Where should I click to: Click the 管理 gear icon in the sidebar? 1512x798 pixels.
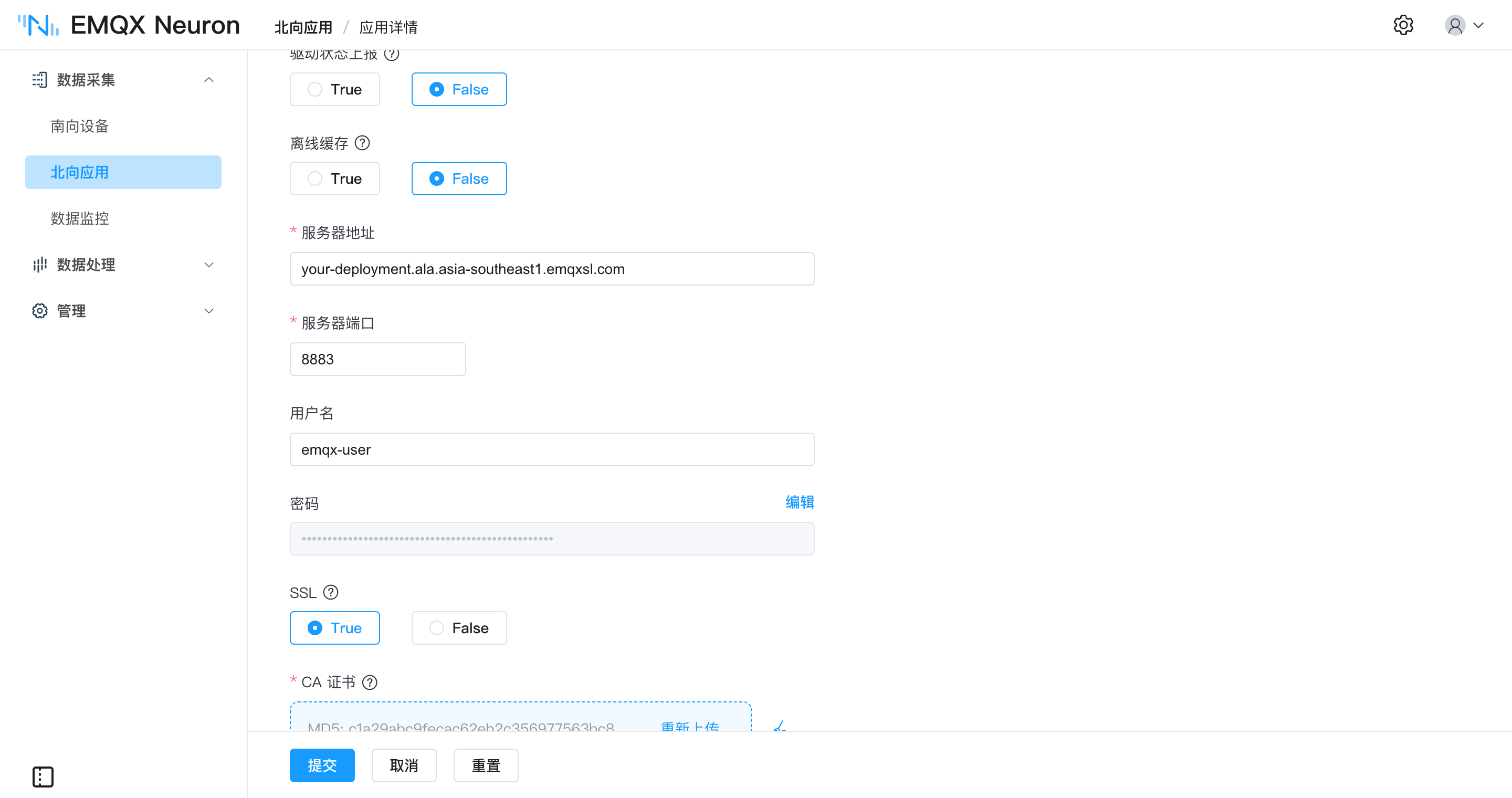(x=39, y=311)
